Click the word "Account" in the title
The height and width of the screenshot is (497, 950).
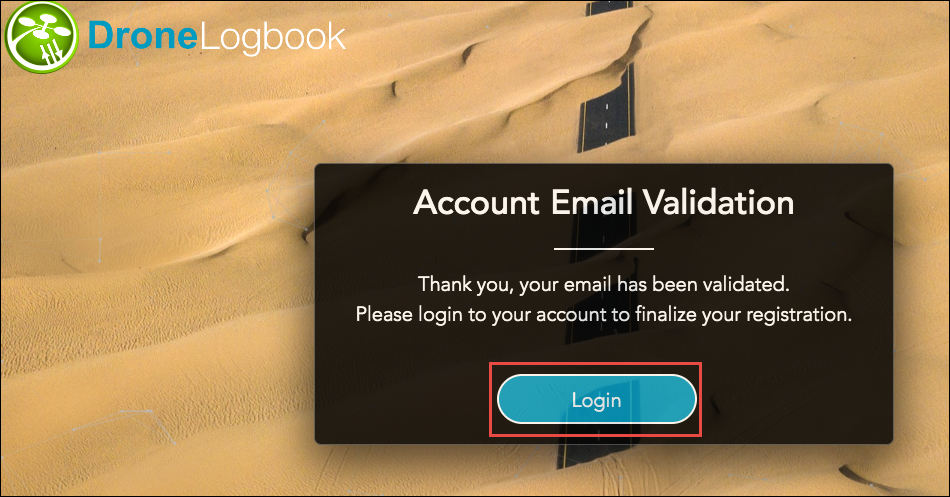476,202
